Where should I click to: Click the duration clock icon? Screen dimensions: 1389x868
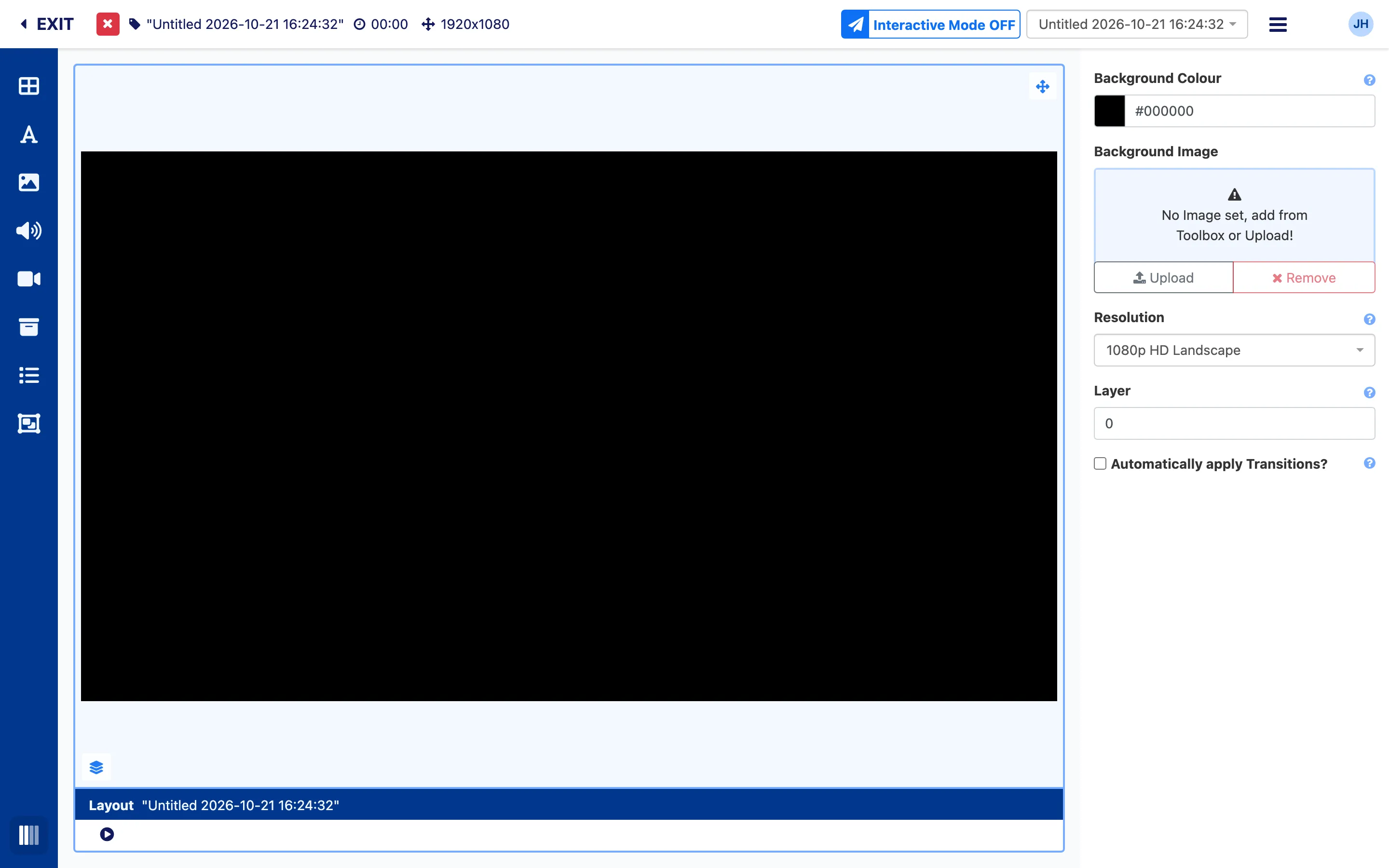point(359,24)
